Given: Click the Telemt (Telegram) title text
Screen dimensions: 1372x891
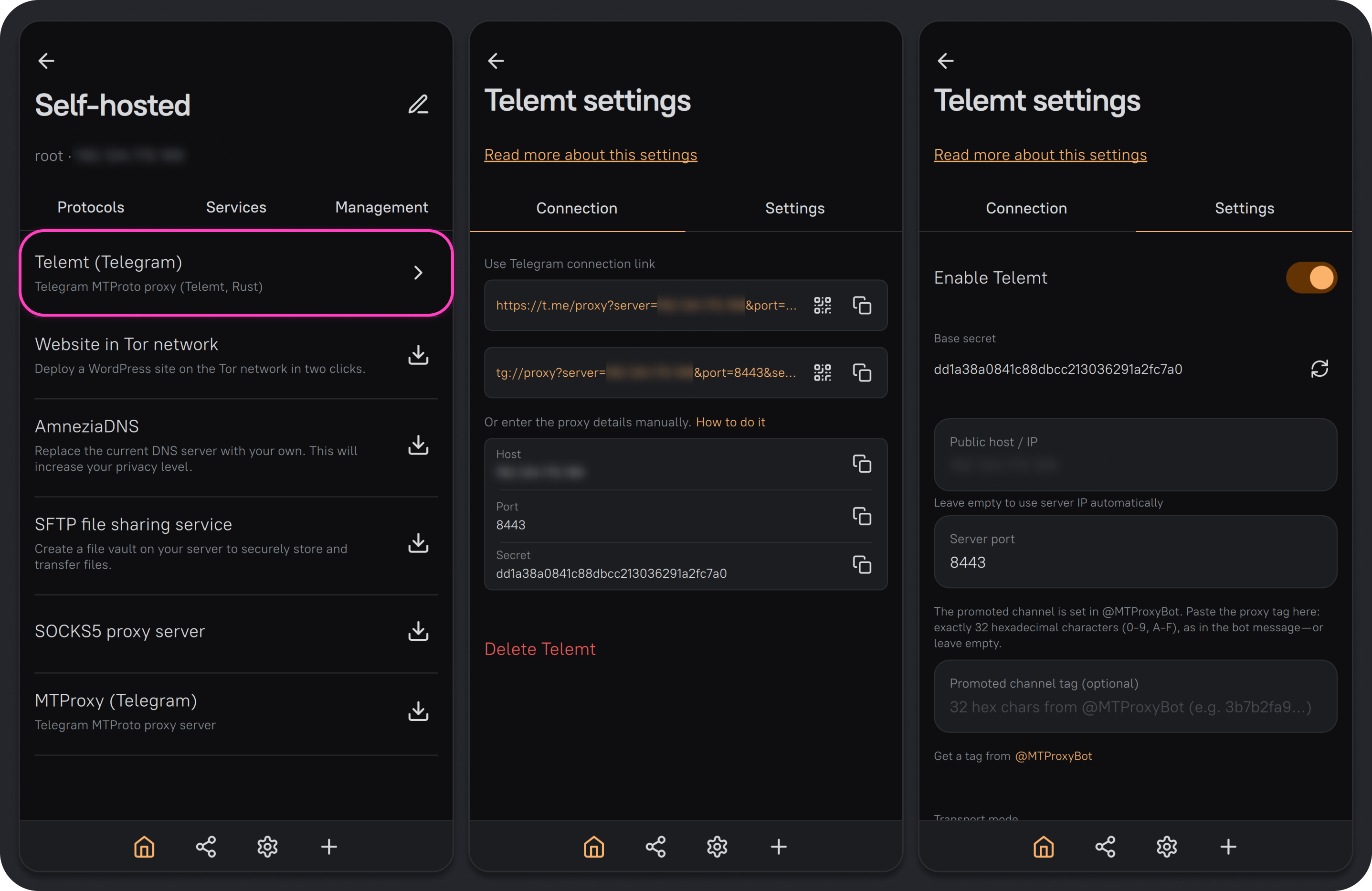Looking at the screenshot, I should 108,263.
